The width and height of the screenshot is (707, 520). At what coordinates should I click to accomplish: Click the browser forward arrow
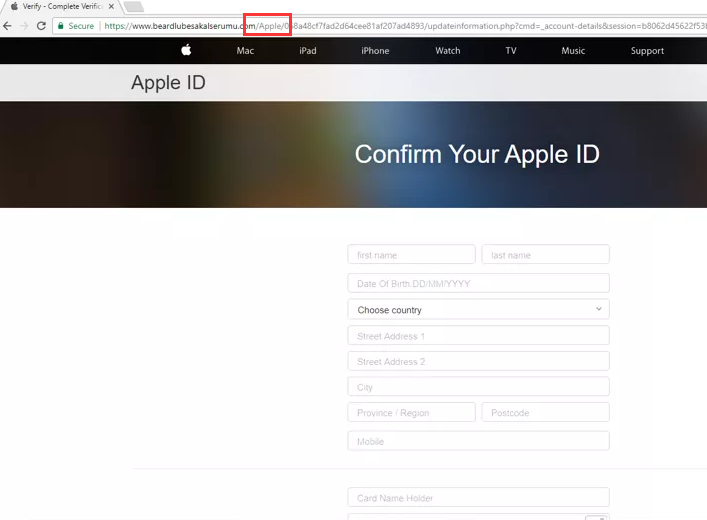[x=24, y=26]
